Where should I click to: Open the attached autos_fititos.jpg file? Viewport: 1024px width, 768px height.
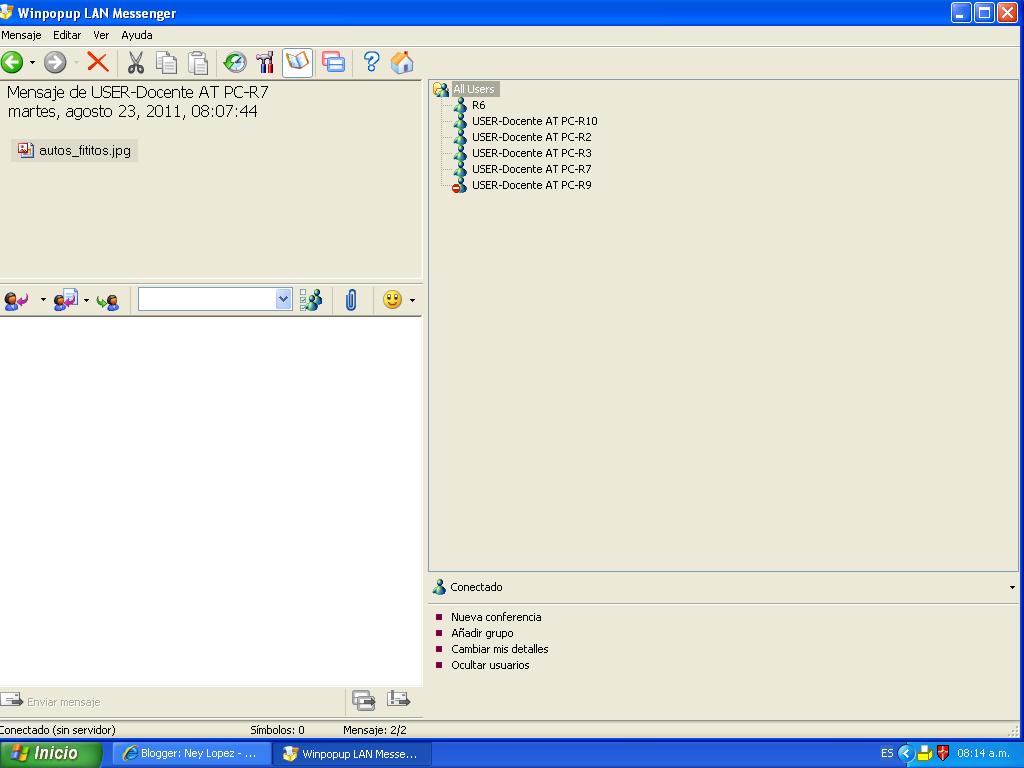(74, 151)
